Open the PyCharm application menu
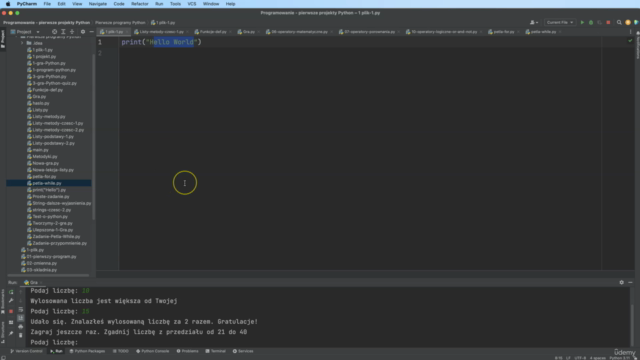The width and height of the screenshot is (640, 360). click(27, 4)
